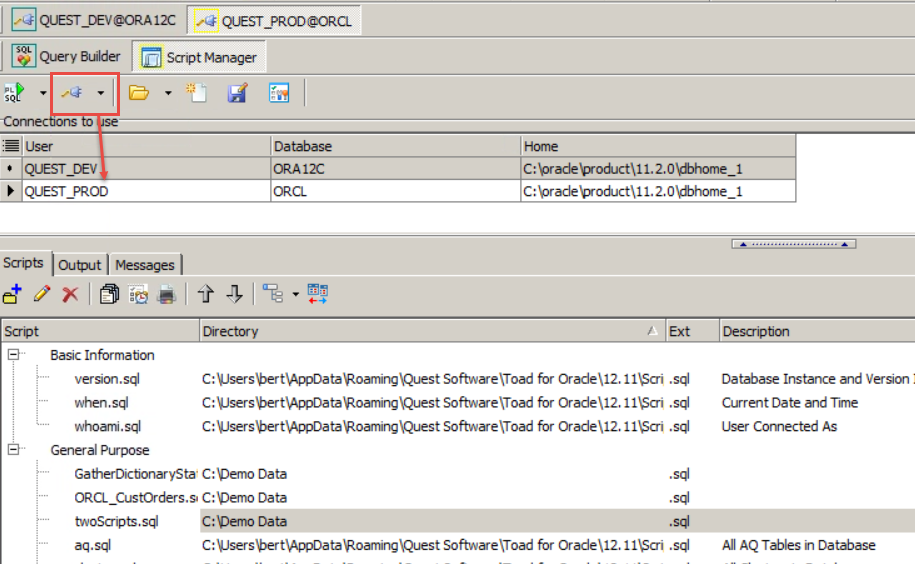This screenshot has width=915, height=564.
Task: Click the splitter collapse handle with arrows
Action: pyautogui.click(x=794, y=244)
